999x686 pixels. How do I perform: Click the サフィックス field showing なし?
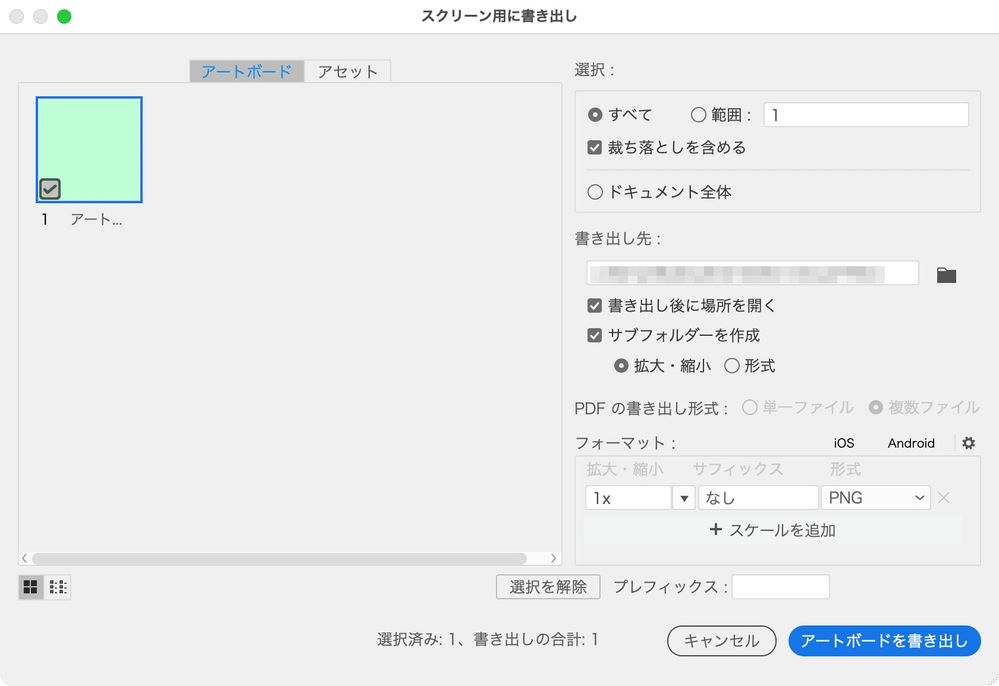[758, 497]
